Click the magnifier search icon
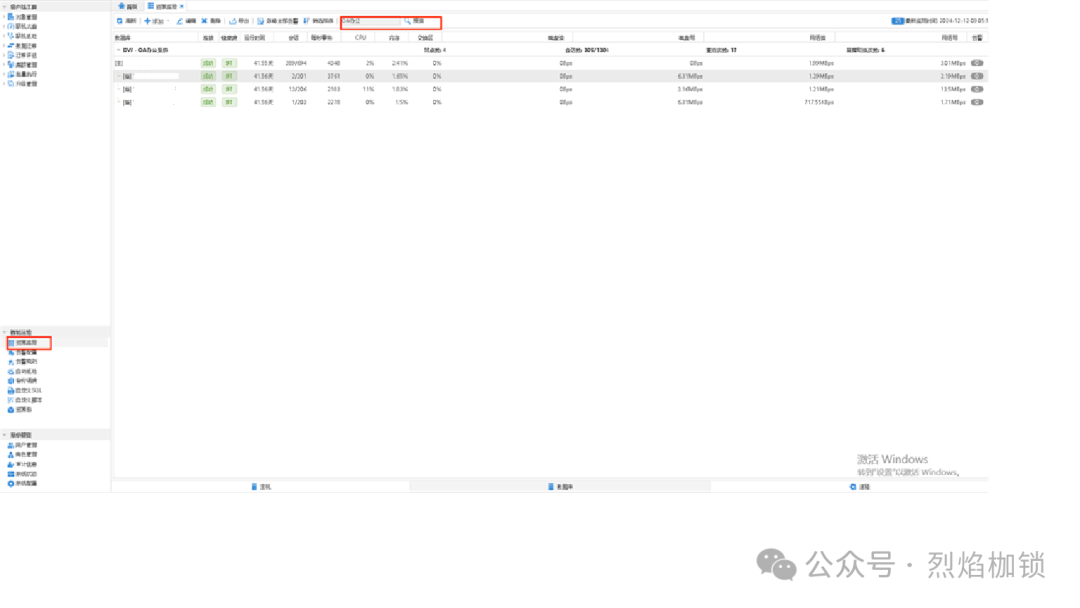 [407, 21]
